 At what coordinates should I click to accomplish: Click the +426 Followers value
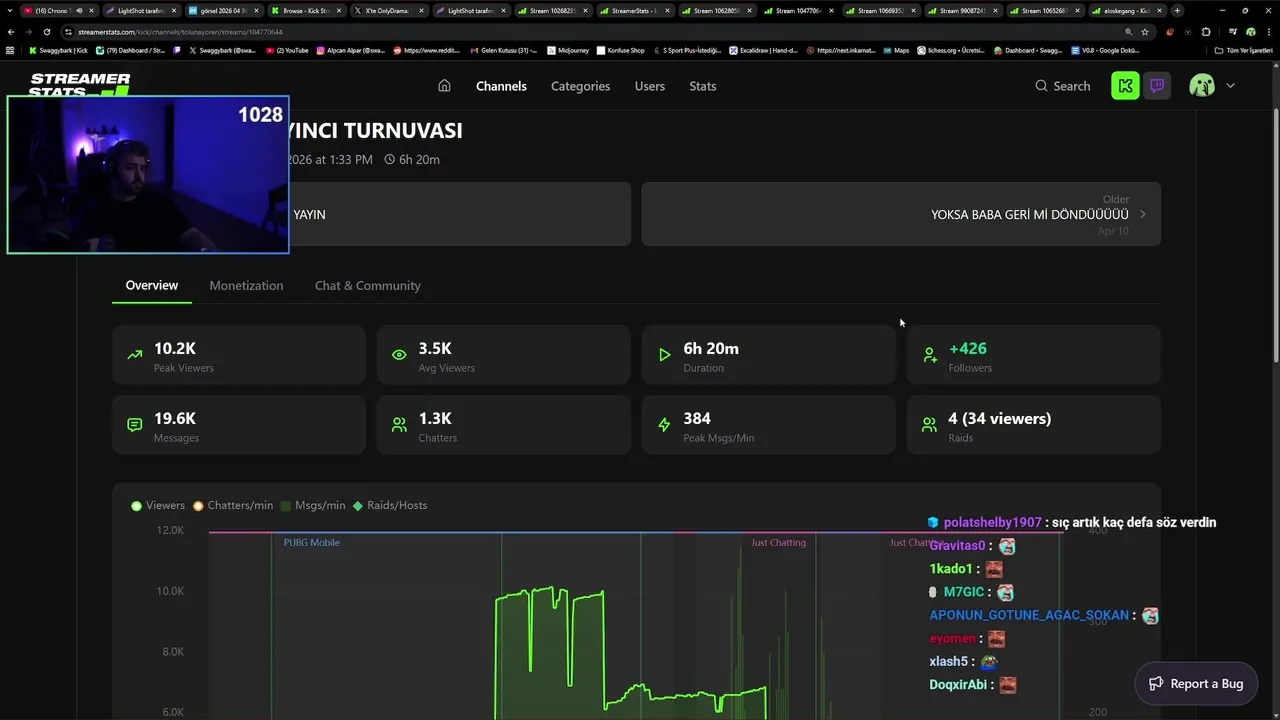(x=968, y=348)
